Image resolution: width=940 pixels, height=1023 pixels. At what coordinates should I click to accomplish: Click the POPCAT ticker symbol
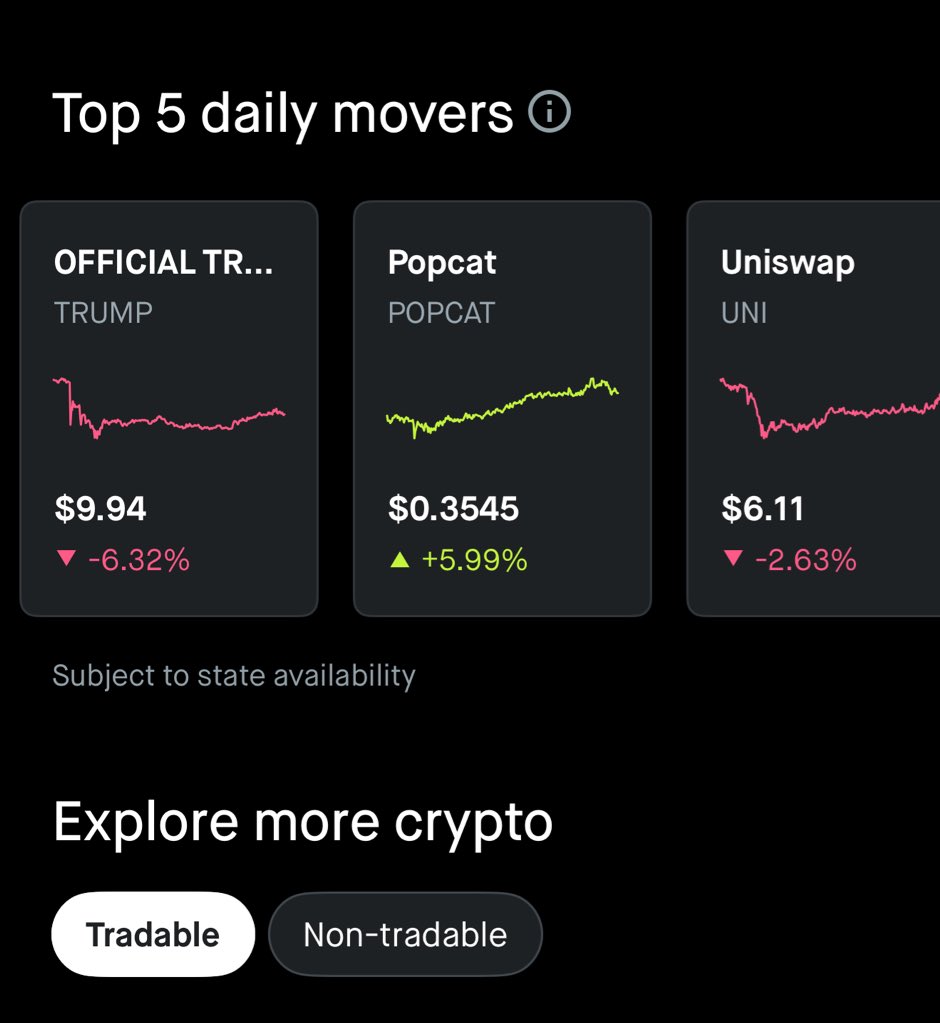pyautogui.click(x=442, y=313)
